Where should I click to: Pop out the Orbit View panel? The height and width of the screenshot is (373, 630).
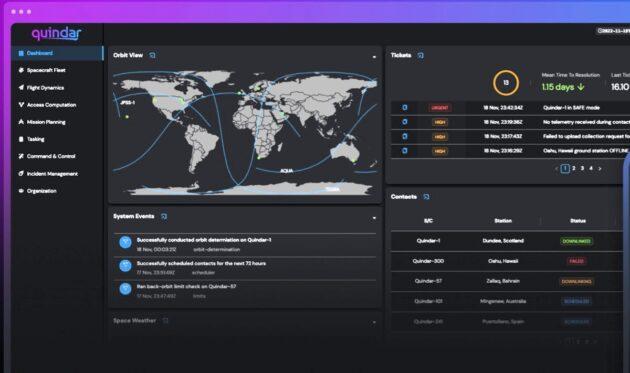(152, 55)
